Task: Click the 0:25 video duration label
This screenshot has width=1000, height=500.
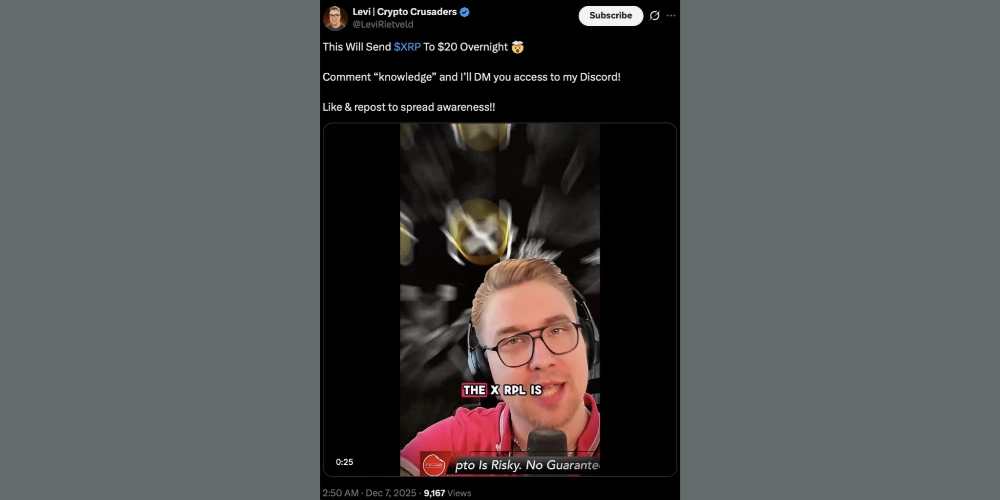Action: point(344,462)
